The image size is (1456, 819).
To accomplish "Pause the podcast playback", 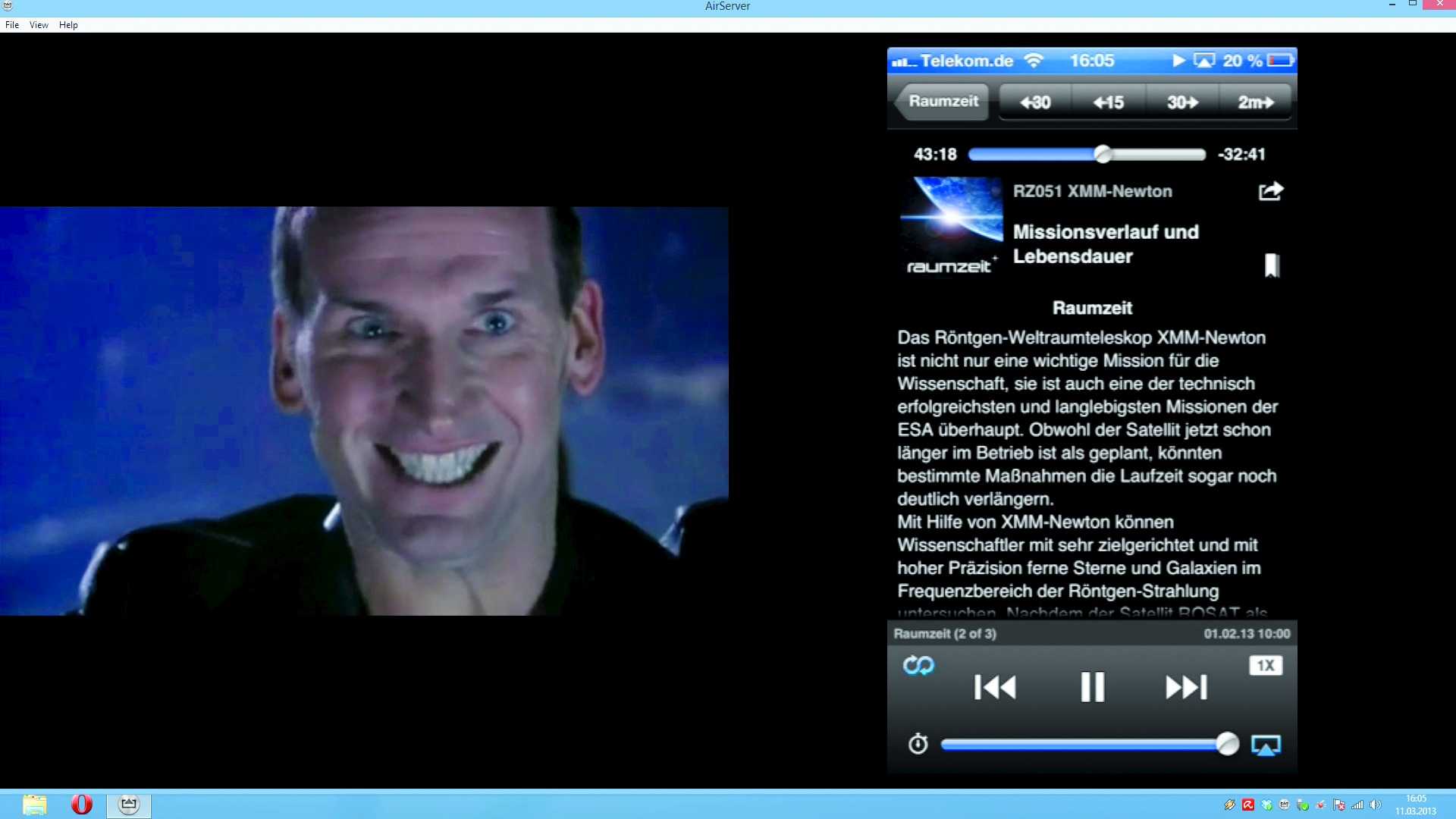I will (1092, 687).
